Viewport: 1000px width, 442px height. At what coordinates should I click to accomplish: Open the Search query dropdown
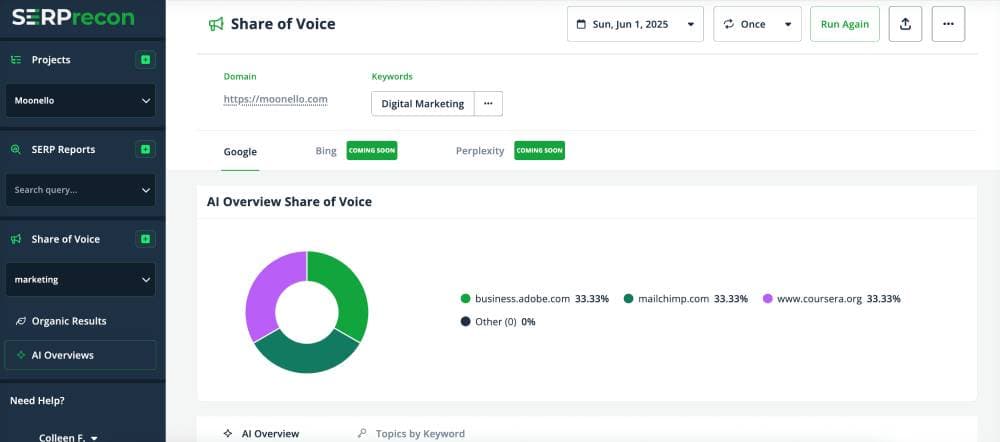pyautogui.click(x=80, y=190)
